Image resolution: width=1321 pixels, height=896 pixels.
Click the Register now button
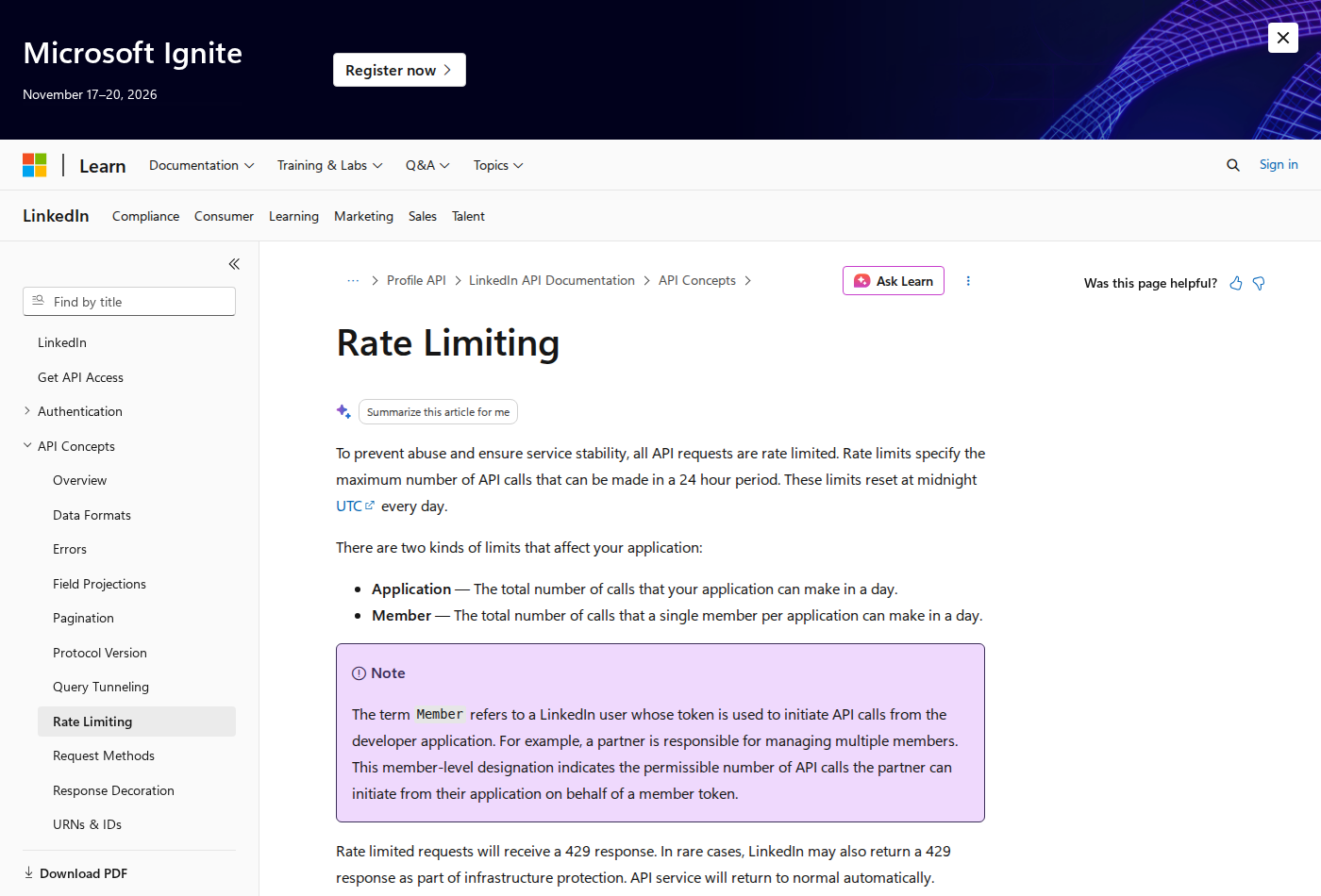pos(399,70)
